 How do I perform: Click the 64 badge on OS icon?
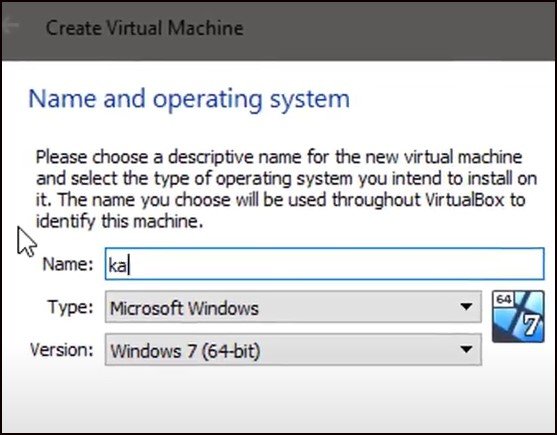[504, 299]
